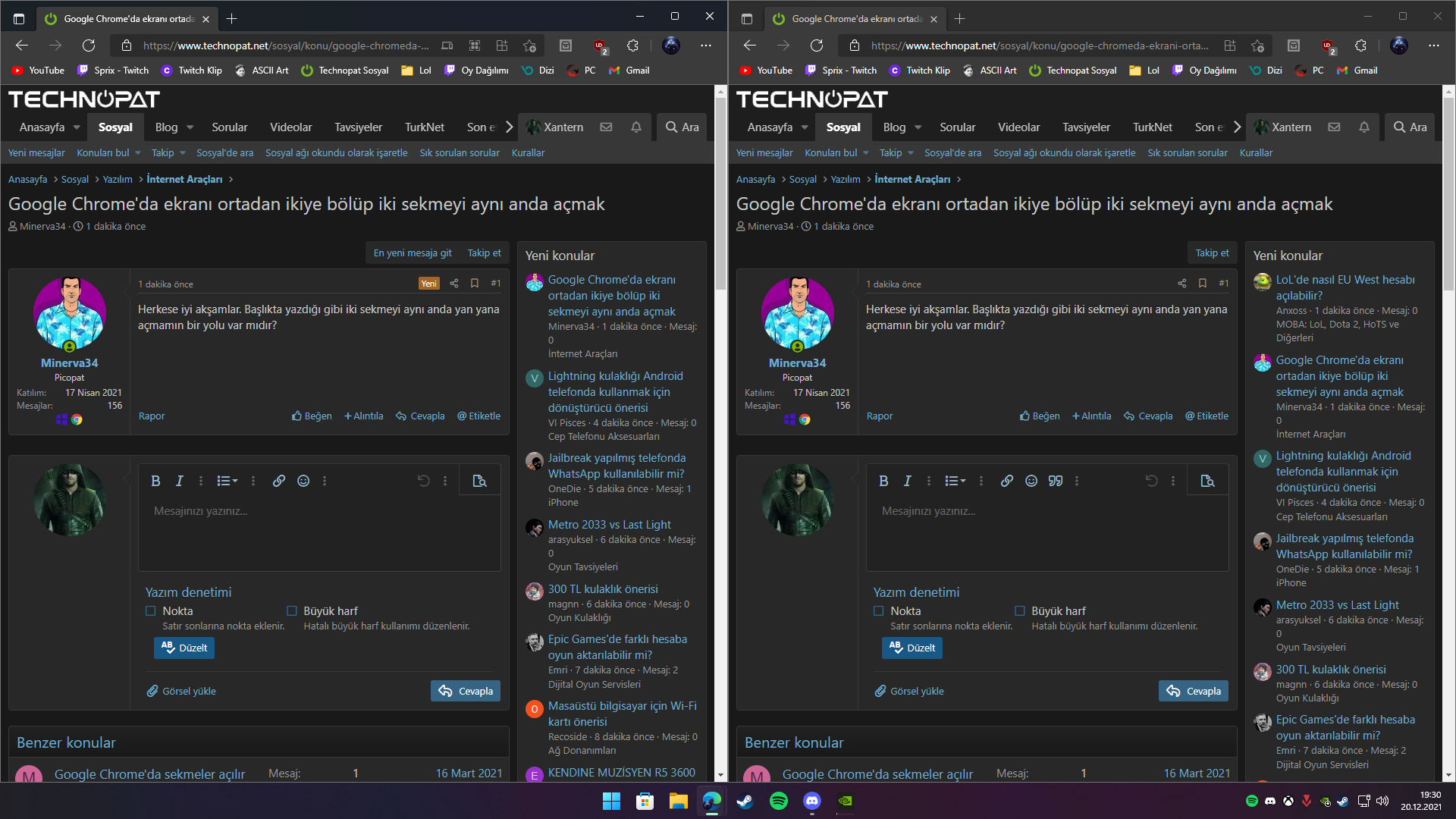Click Düzelt button in left window
Image resolution: width=1456 pixels, height=819 pixels.
tap(184, 648)
